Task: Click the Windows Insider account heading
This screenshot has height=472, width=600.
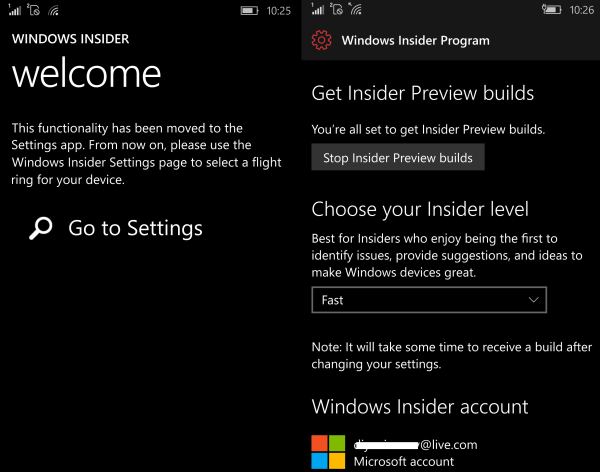Action: tap(420, 407)
